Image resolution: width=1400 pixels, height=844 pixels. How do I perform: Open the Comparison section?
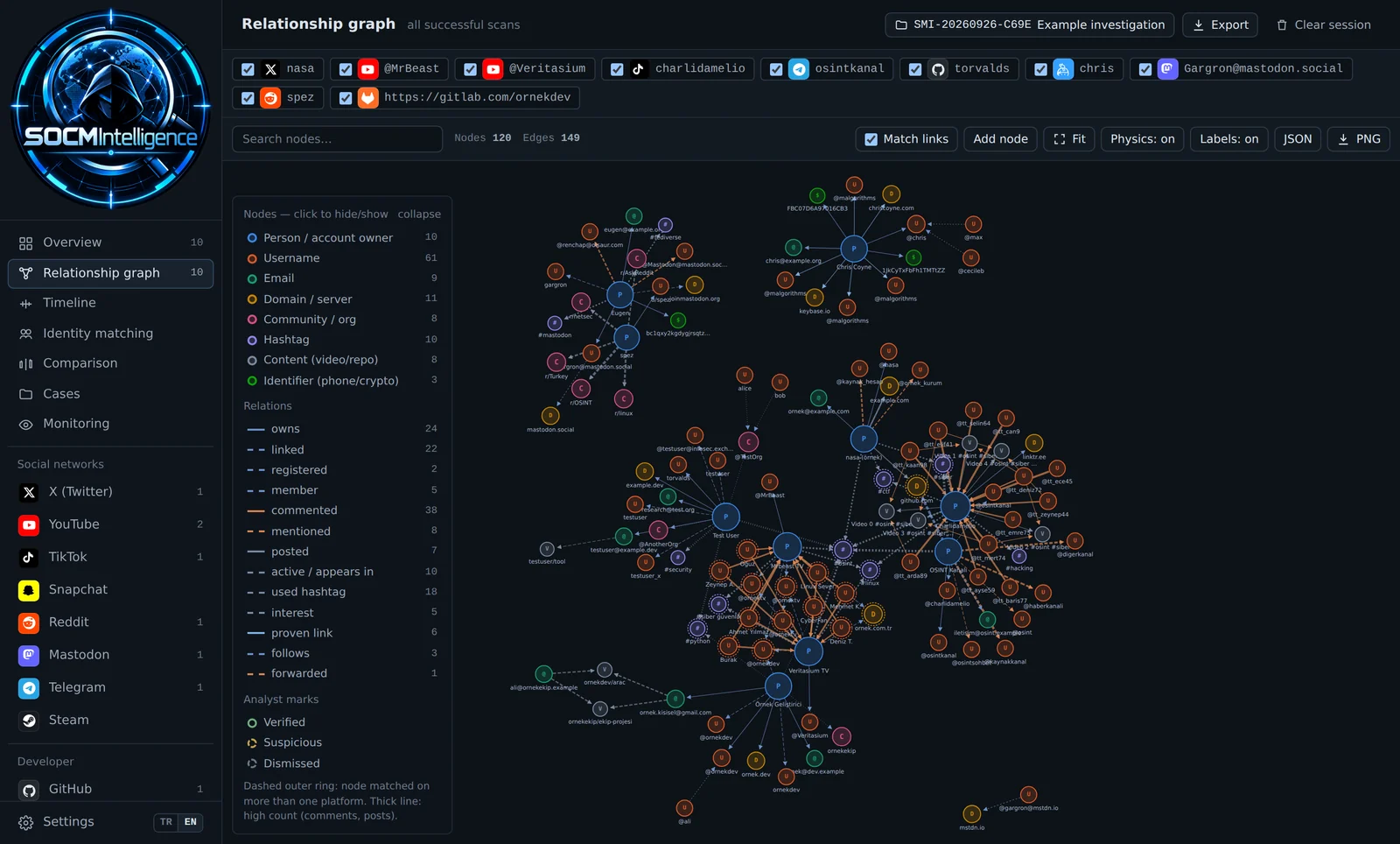(x=110, y=363)
